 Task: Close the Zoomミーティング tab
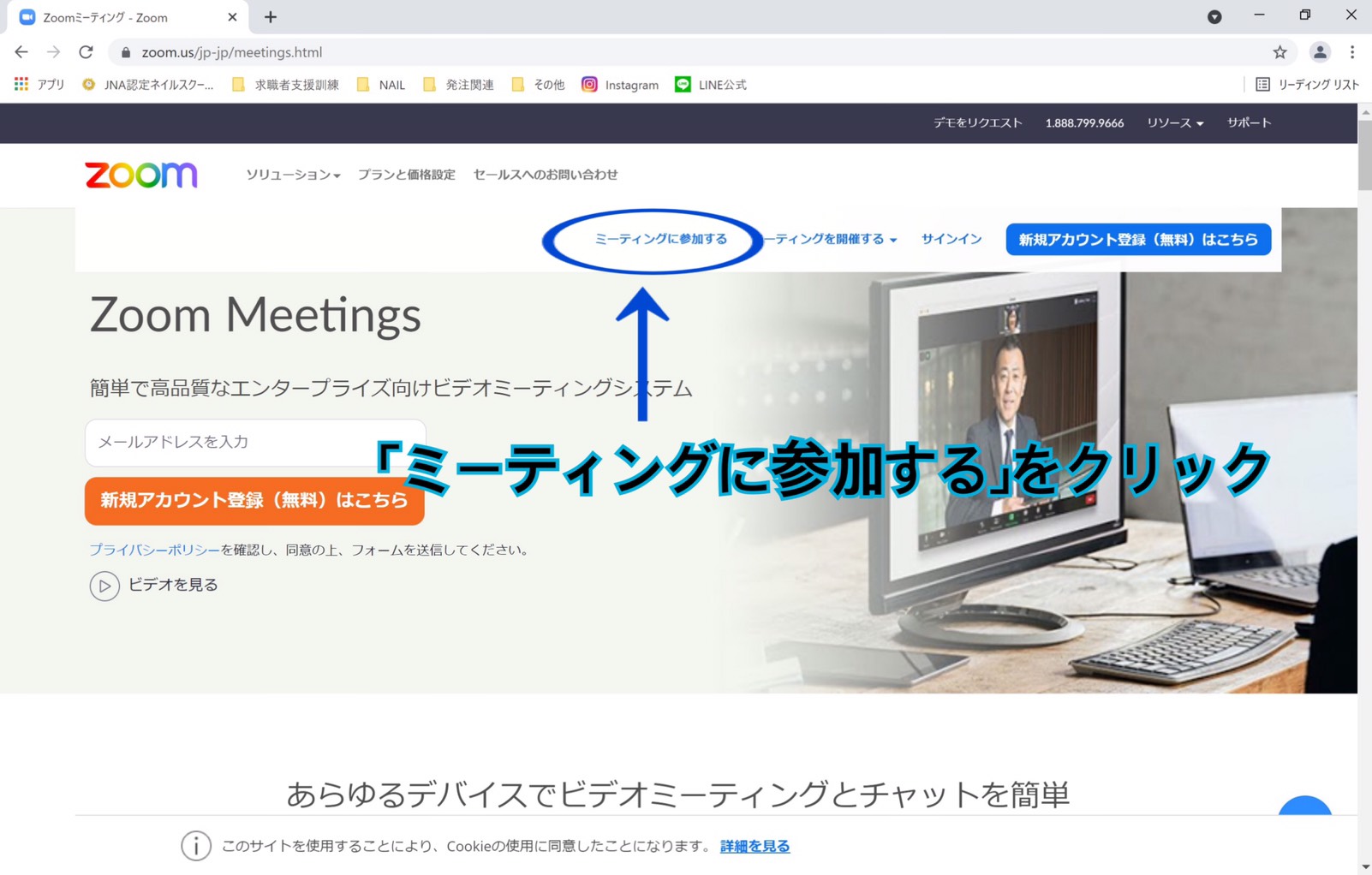coord(232,17)
